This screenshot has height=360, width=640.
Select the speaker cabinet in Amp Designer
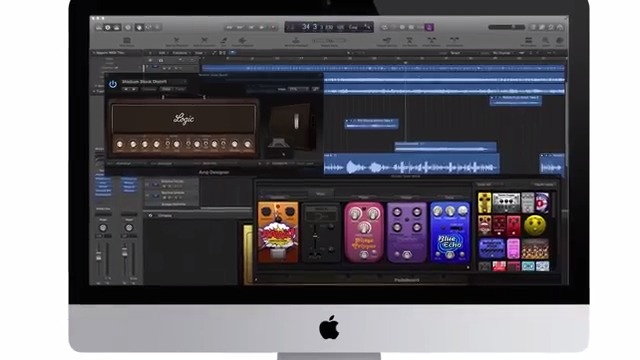coord(293,127)
